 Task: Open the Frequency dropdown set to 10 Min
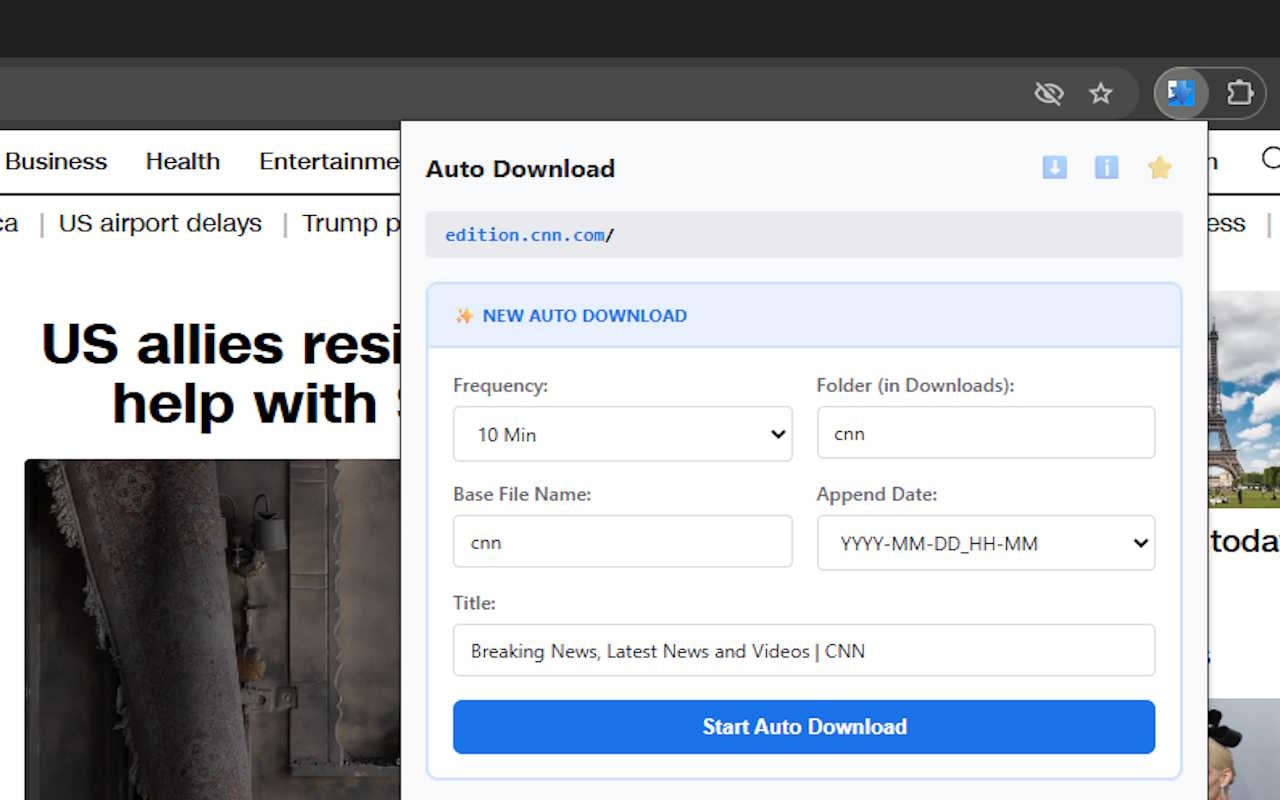coord(622,434)
